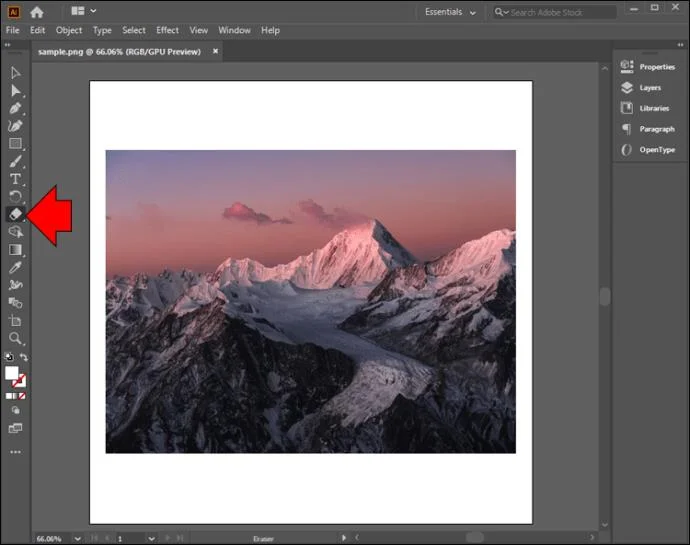
Task: Select the Paintbrush tool
Action: 15,162
